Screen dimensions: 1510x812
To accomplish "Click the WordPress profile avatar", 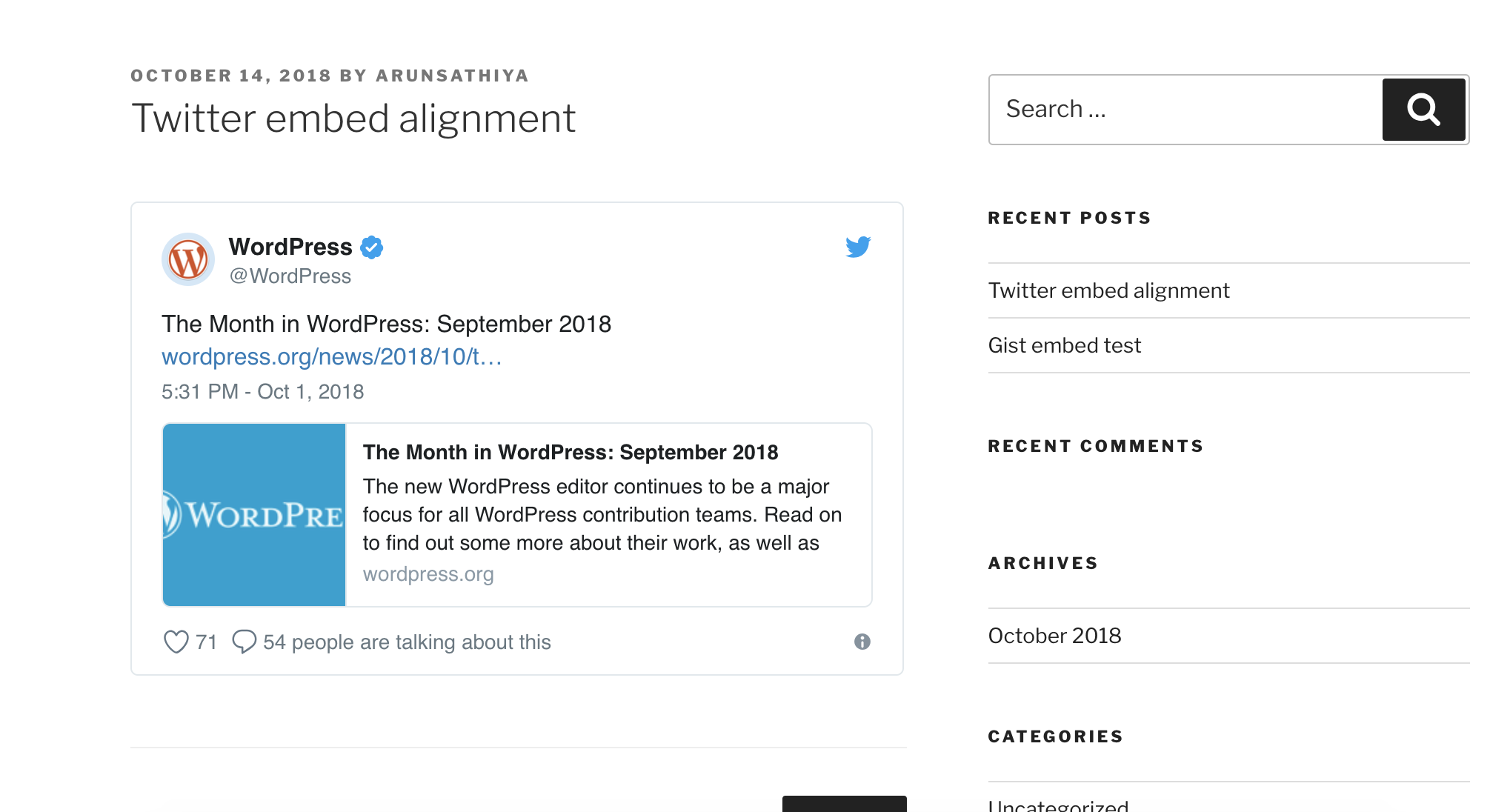I will (187, 259).
